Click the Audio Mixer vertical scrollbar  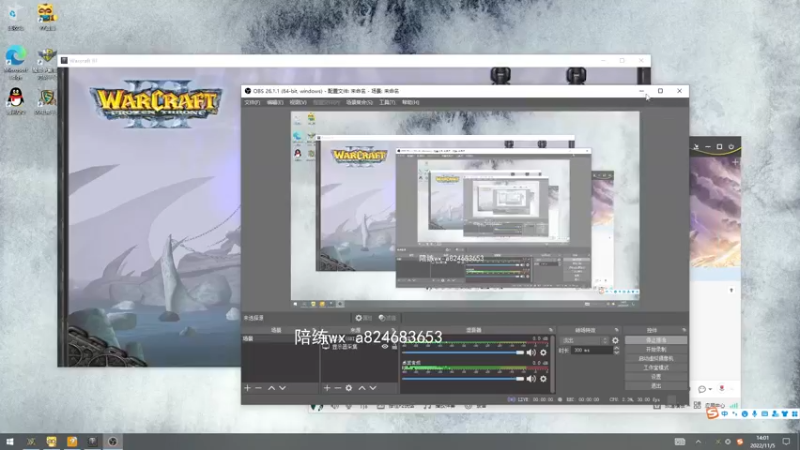click(553, 364)
